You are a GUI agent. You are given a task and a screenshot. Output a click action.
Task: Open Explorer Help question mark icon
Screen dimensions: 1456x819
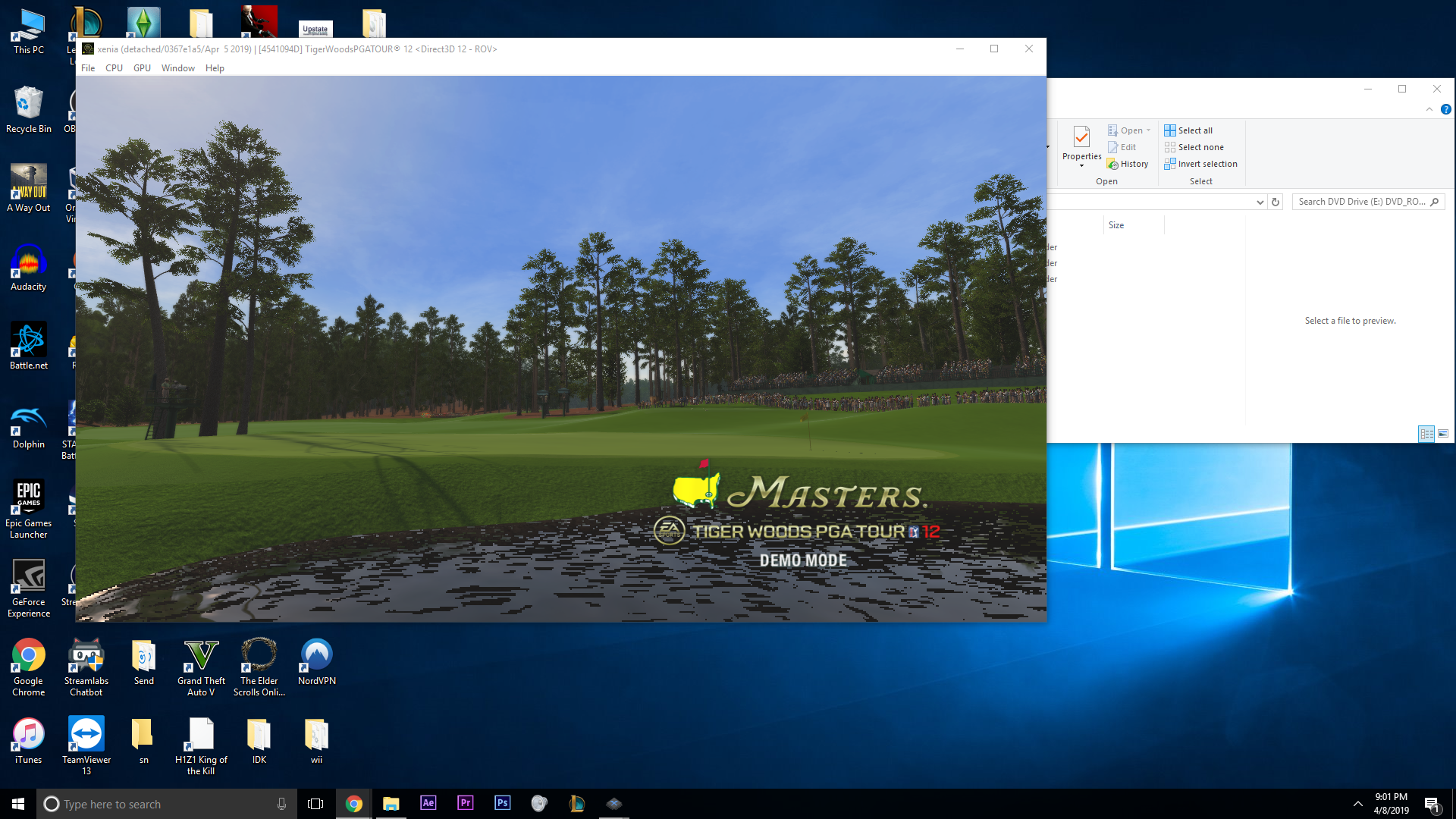click(x=1445, y=110)
